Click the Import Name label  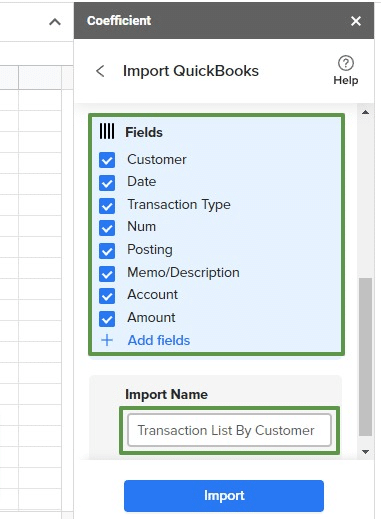(x=166, y=394)
